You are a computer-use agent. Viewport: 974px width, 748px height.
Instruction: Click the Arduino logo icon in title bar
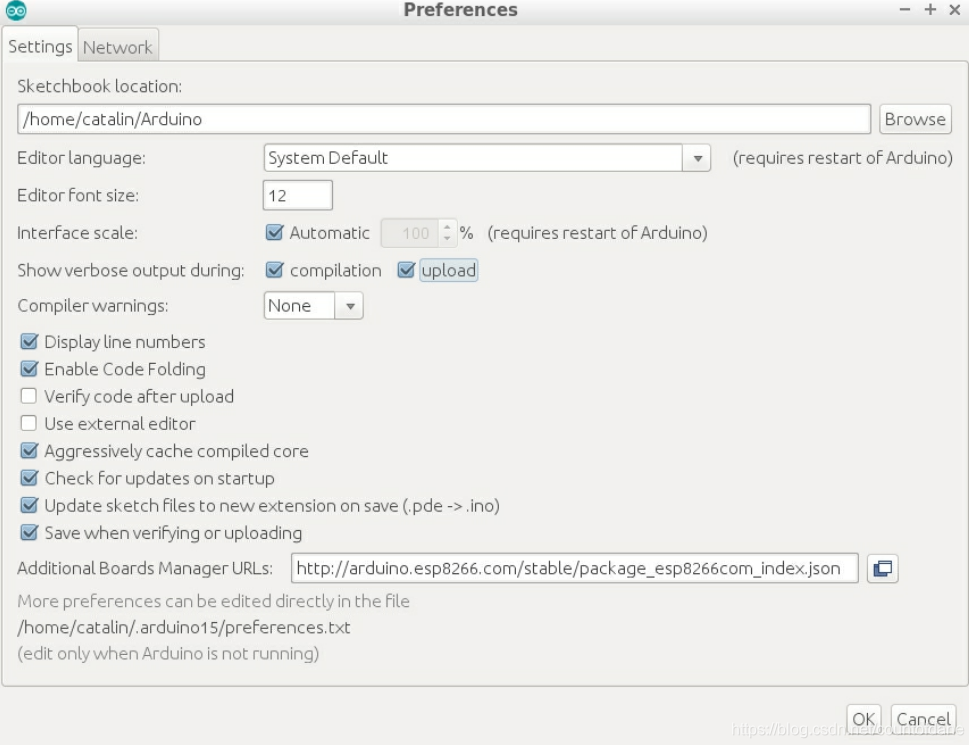tap(16, 11)
